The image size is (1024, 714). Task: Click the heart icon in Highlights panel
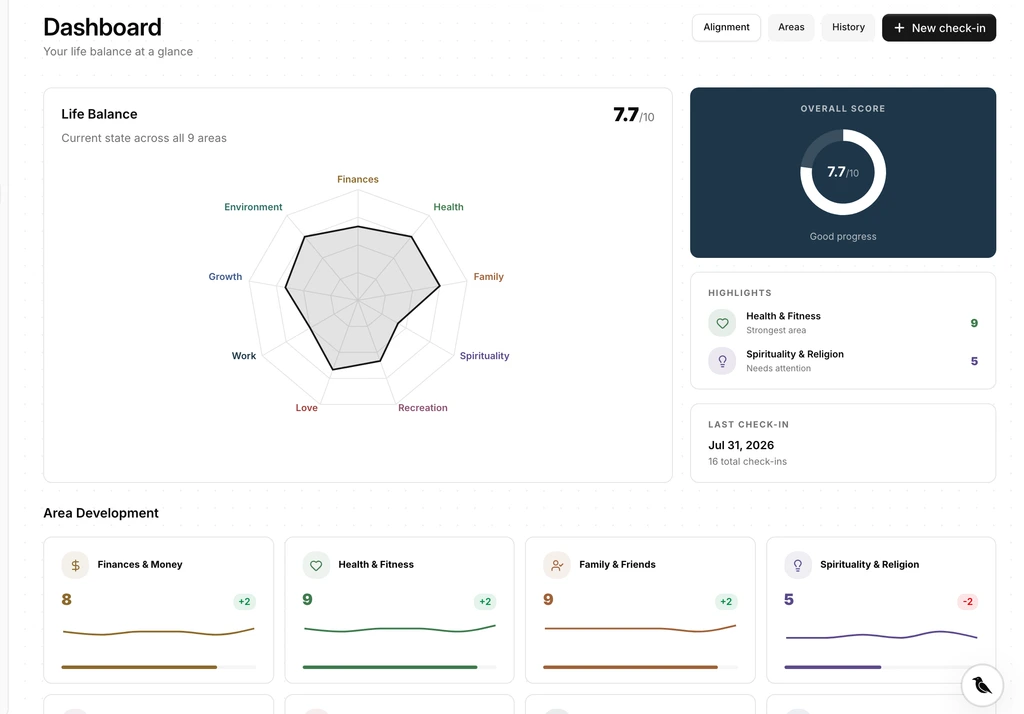pos(722,323)
